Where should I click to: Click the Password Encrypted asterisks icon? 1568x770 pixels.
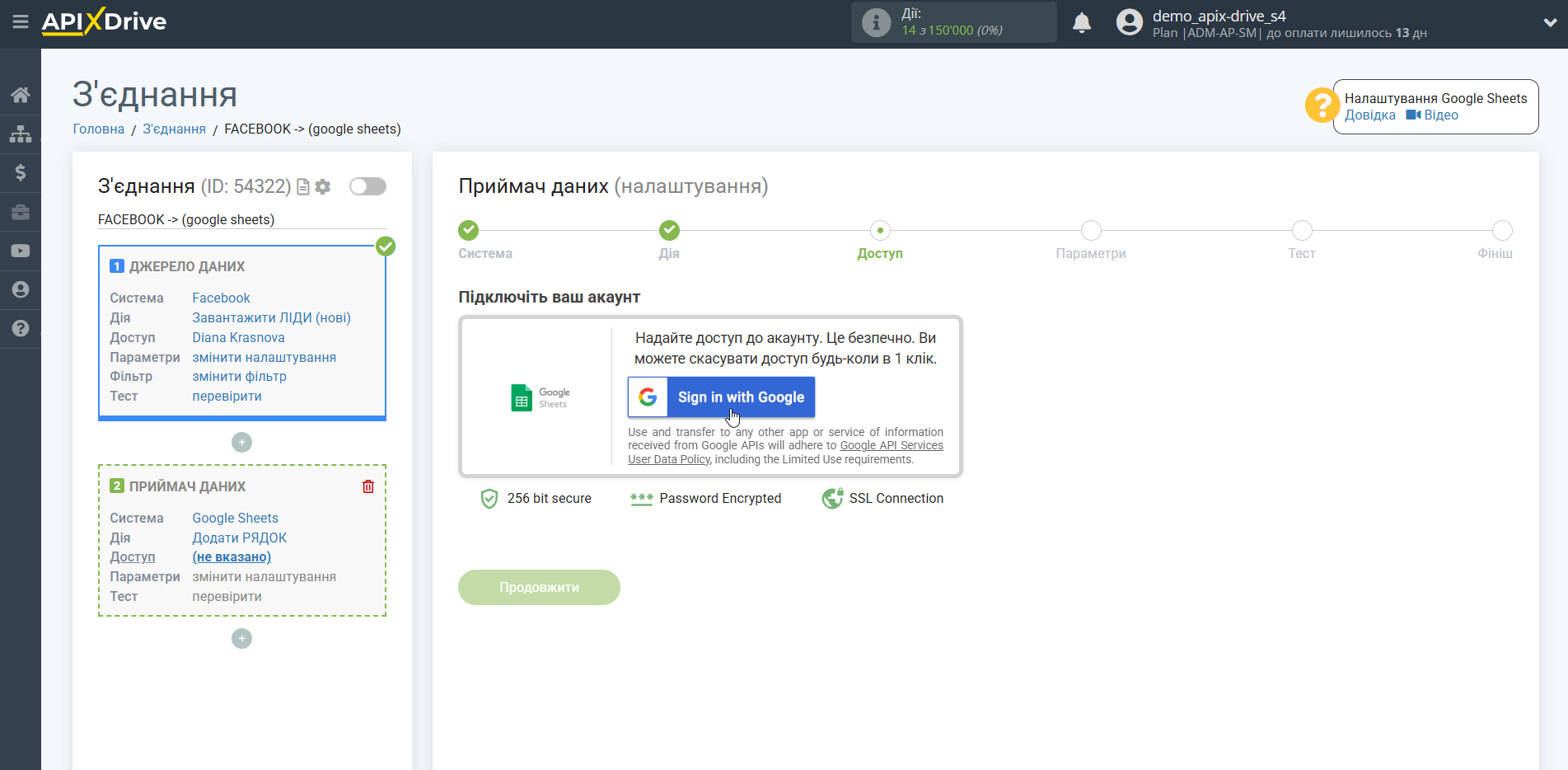coord(641,499)
